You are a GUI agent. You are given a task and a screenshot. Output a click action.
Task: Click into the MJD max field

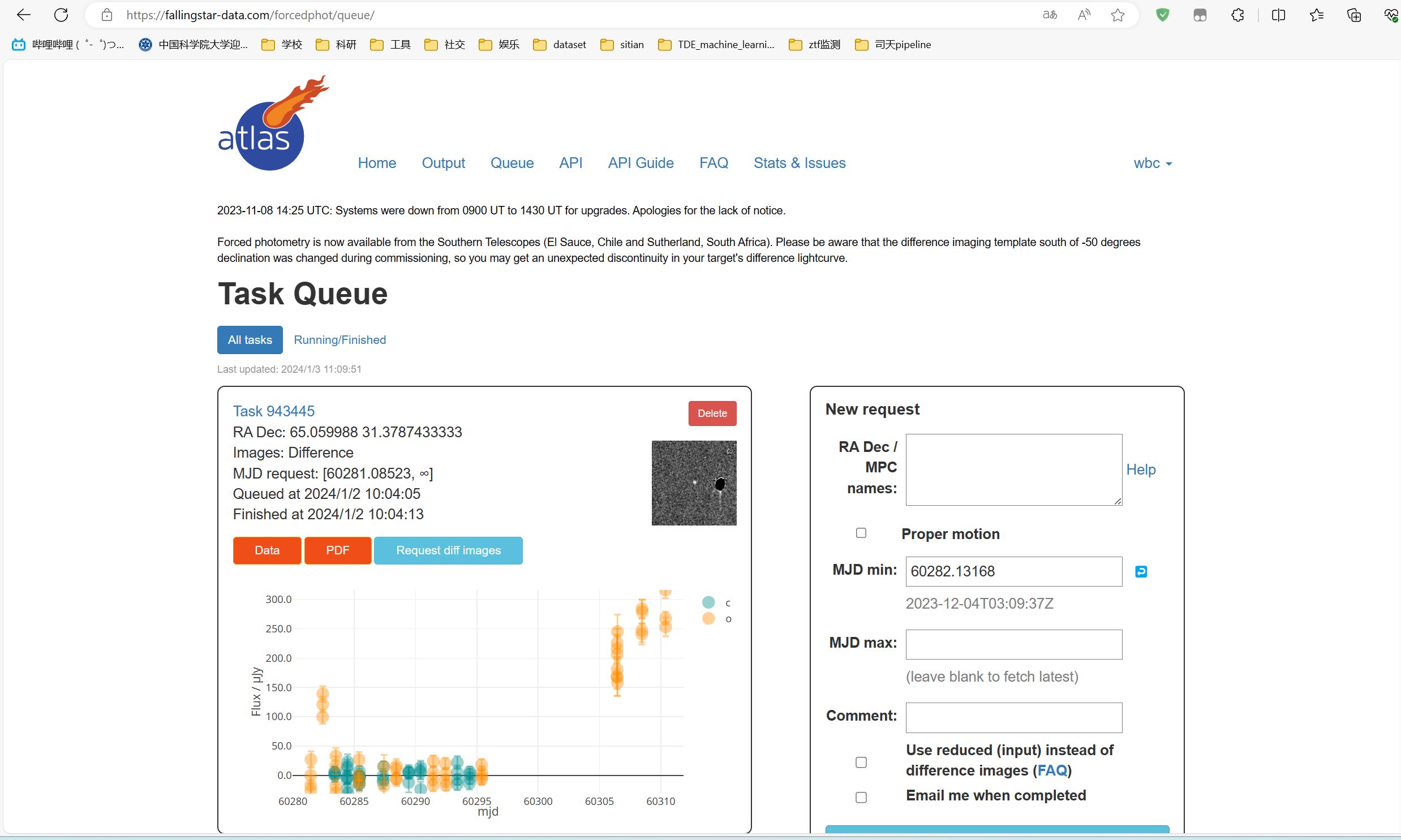(1013, 644)
